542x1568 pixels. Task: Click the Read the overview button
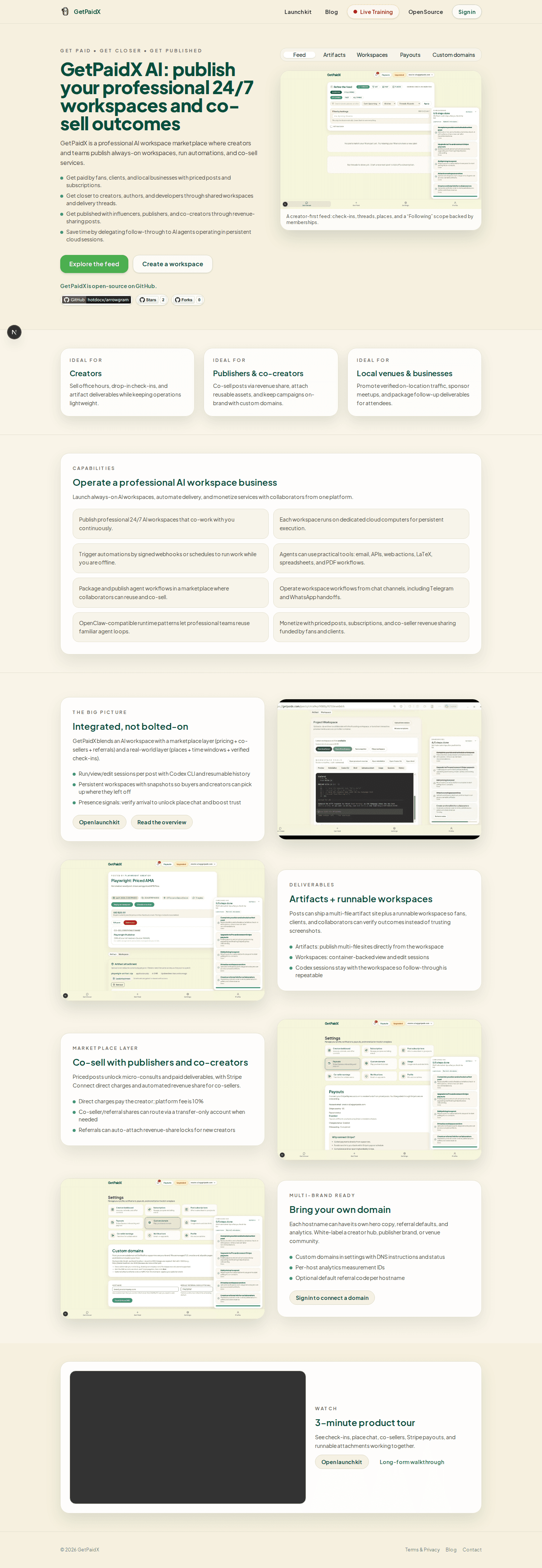162,822
